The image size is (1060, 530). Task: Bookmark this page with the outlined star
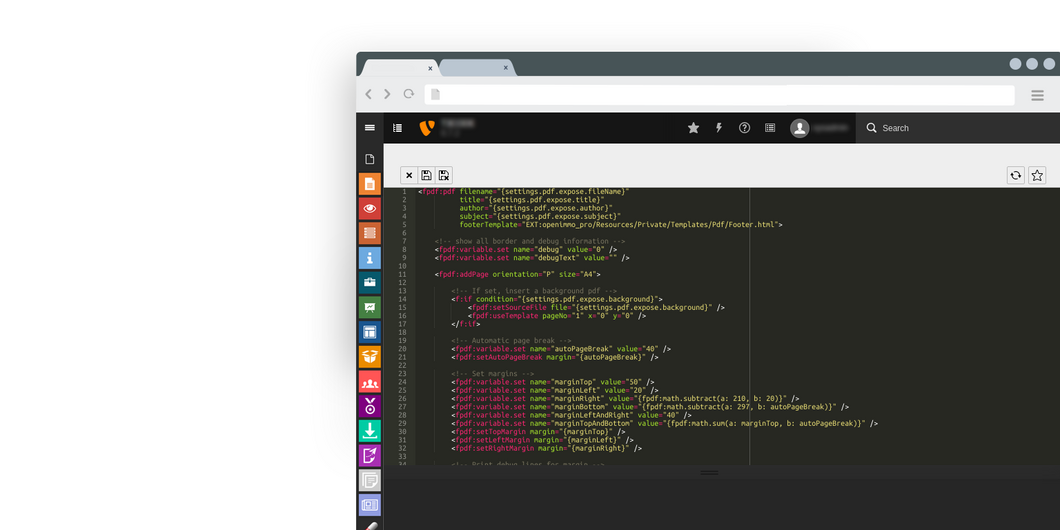click(1037, 176)
